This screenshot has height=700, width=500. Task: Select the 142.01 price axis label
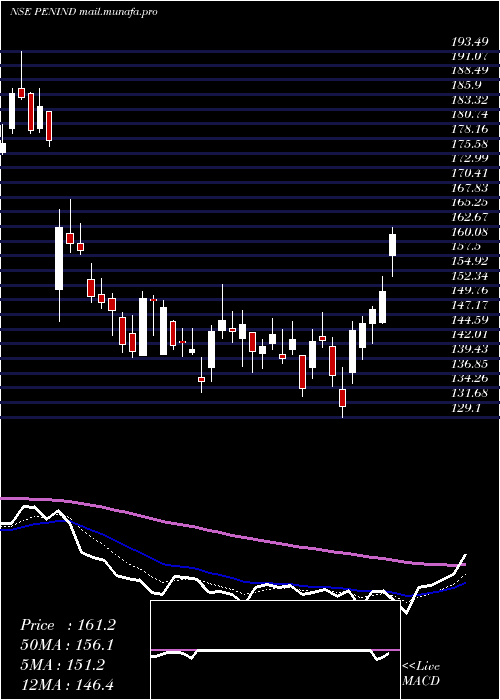(x=469, y=334)
